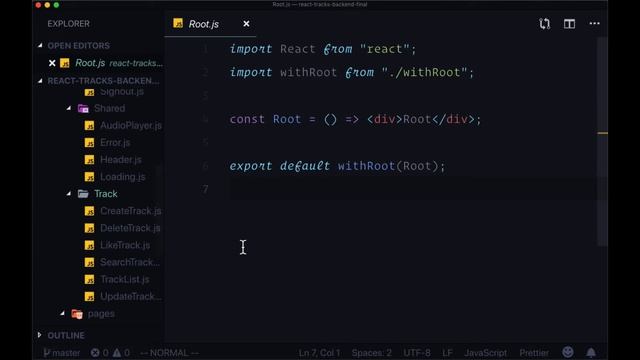Viewport: 640px width, 360px height.
Task: Open AudioPlayer.js in the explorer
Action: coord(131,126)
